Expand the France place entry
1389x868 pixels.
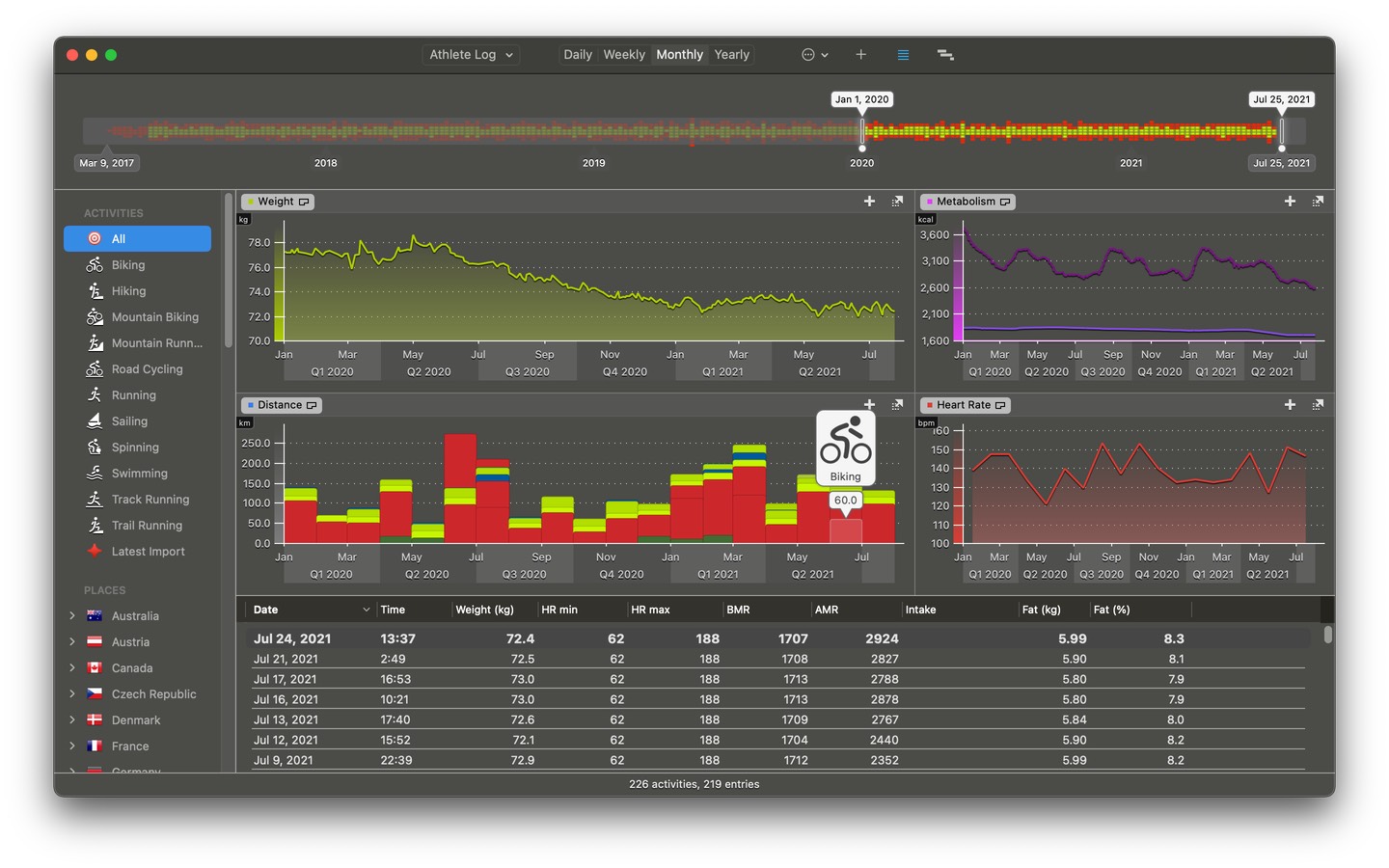tap(72, 746)
